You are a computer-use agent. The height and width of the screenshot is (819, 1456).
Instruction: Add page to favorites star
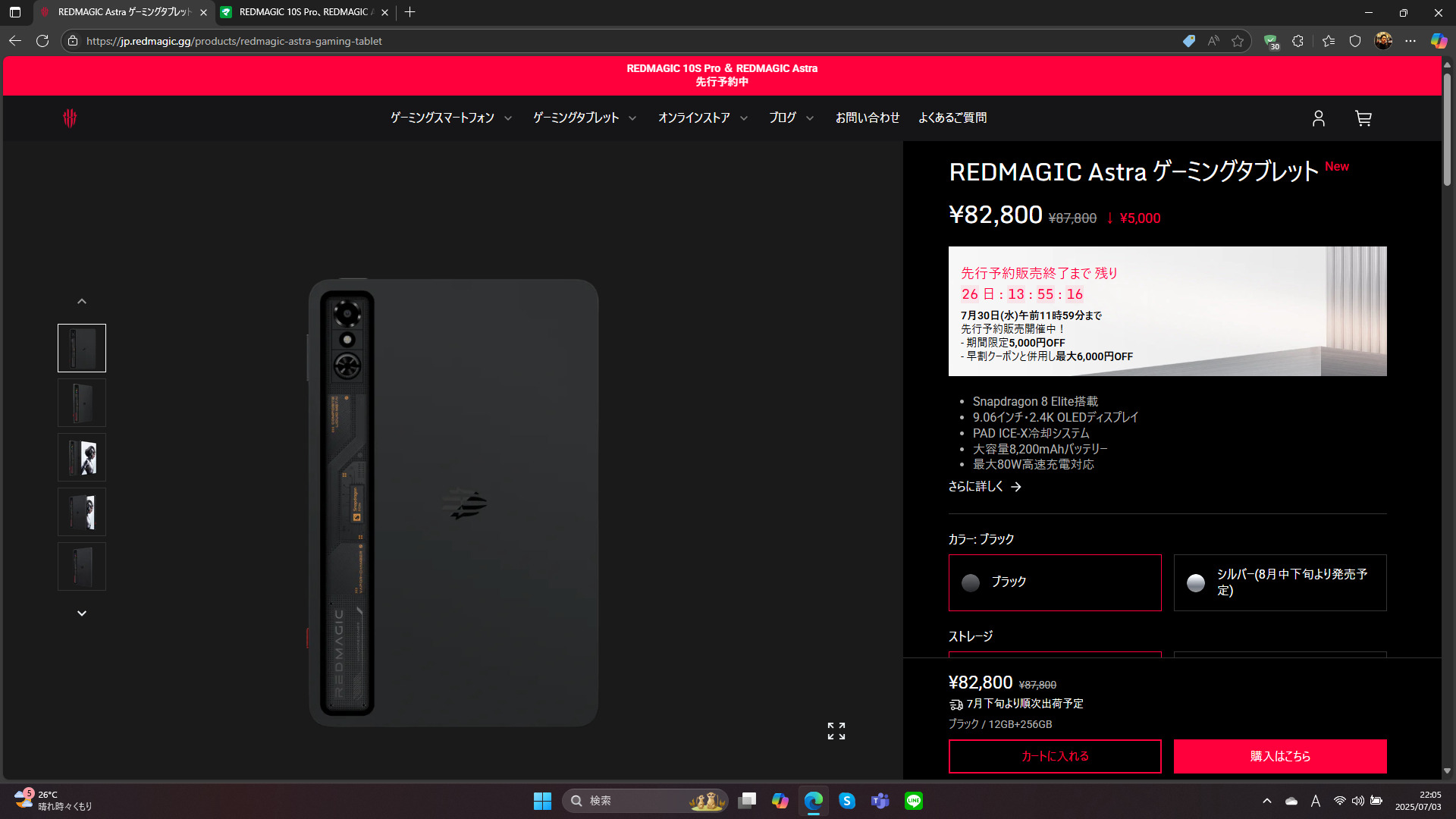tap(1238, 41)
